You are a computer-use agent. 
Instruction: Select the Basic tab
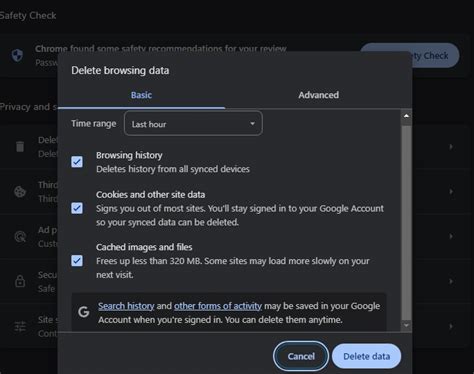coord(141,95)
